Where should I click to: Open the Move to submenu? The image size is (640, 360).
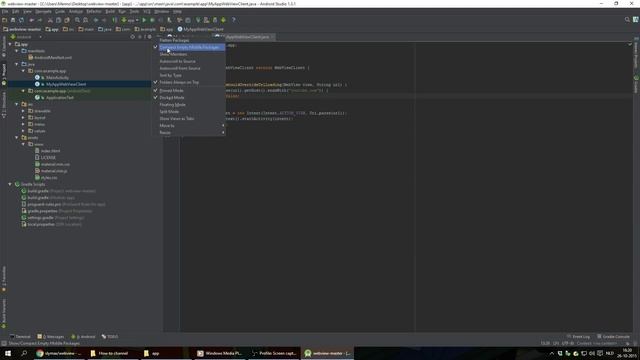[189, 126]
